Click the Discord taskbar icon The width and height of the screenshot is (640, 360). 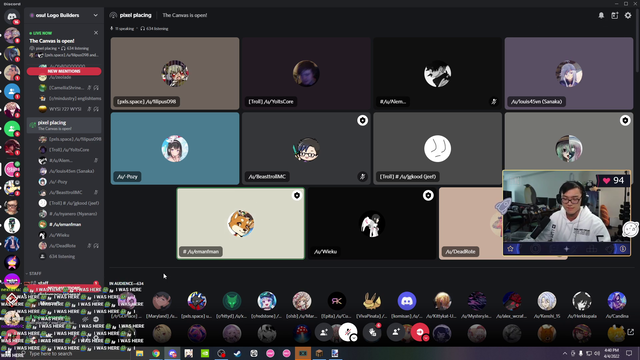pyautogui.click(x=172, y=353)
